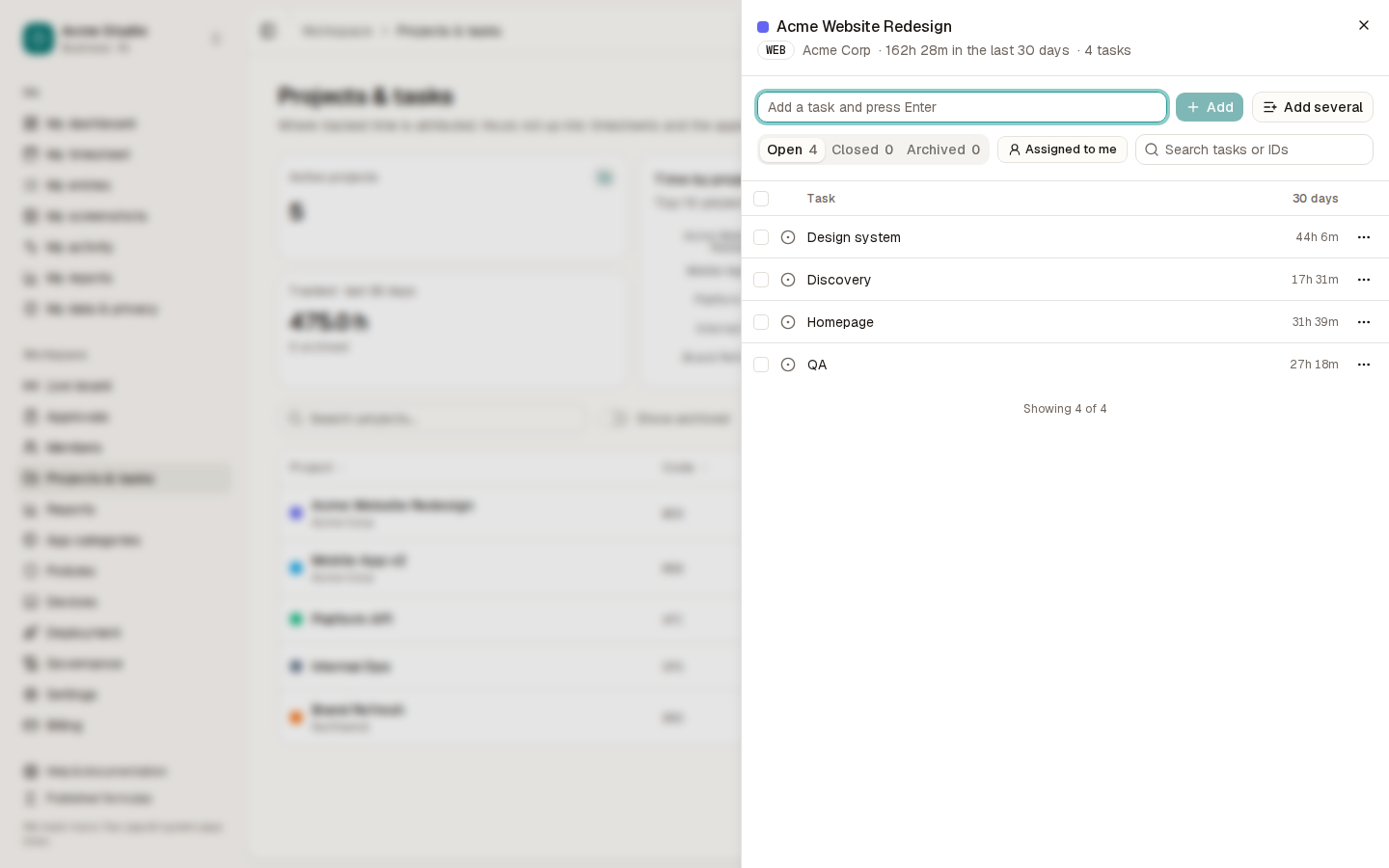The height and width of the screenshot is (868, 1389).
Task: Click the Acme Corp client name
Action: (x=836, y=50)
